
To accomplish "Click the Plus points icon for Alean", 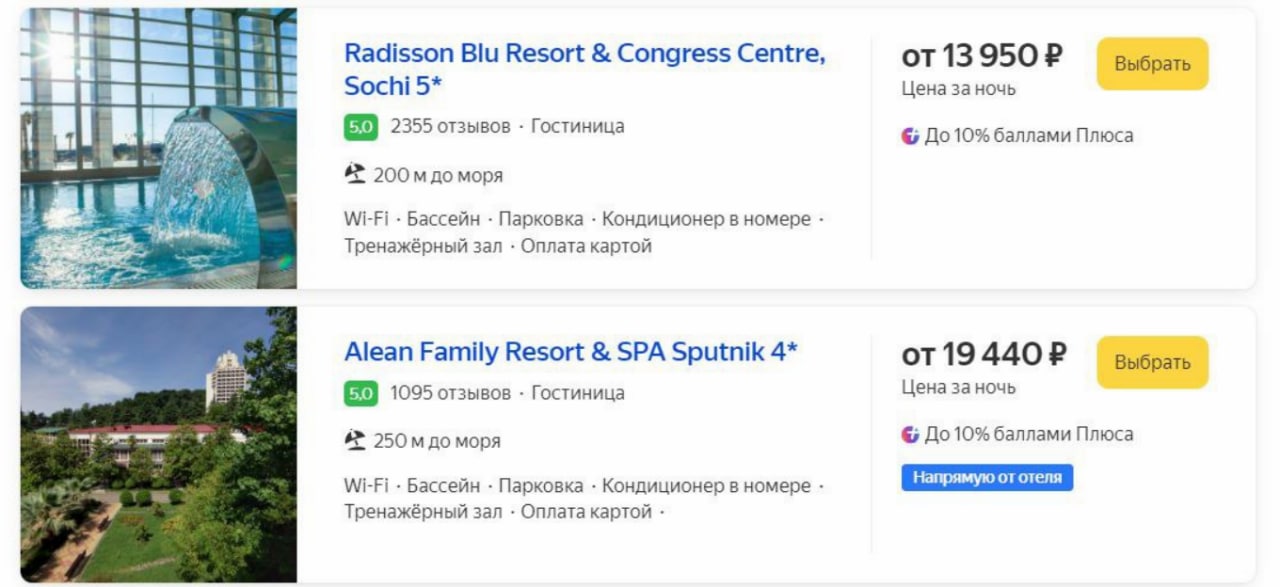I will coord(910,435).
